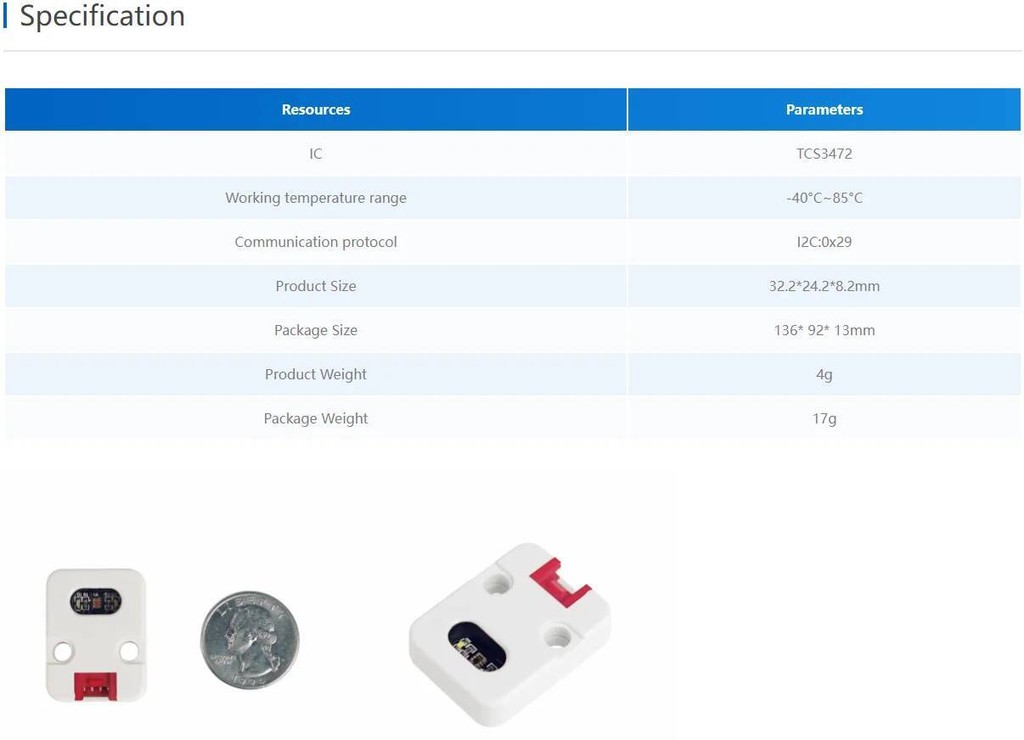Click the -40°C~85°C temperature value
The height and width of the screenshot is (740, 1024).
pos(824,198)
